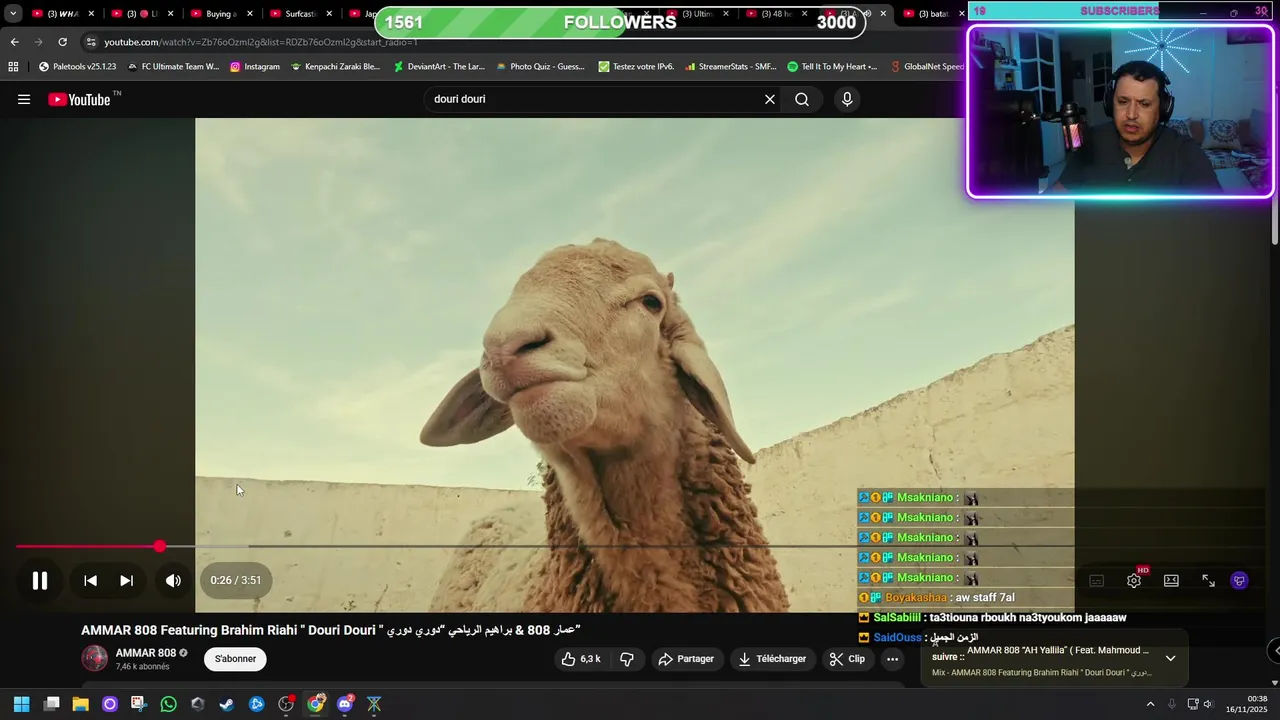
Task: Open the AMMAR 808 channel avatar
Action: click(94, 658)
